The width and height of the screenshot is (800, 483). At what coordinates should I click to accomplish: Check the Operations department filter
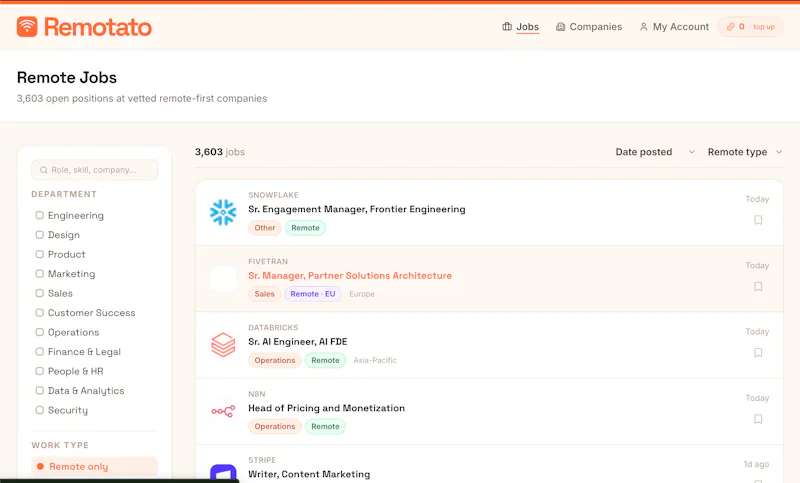point(39,332)
